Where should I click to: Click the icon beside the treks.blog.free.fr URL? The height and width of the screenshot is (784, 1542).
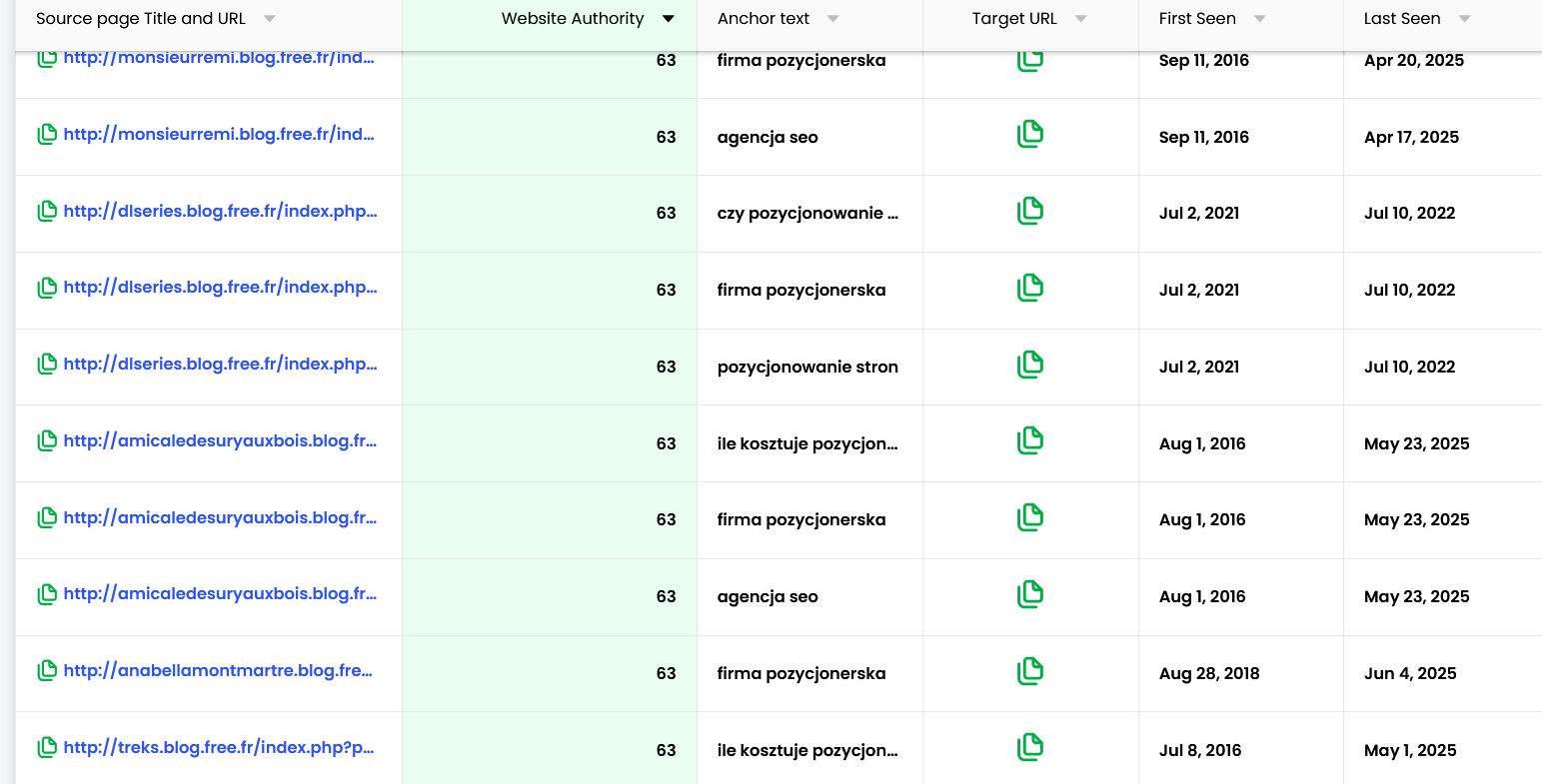46,748
